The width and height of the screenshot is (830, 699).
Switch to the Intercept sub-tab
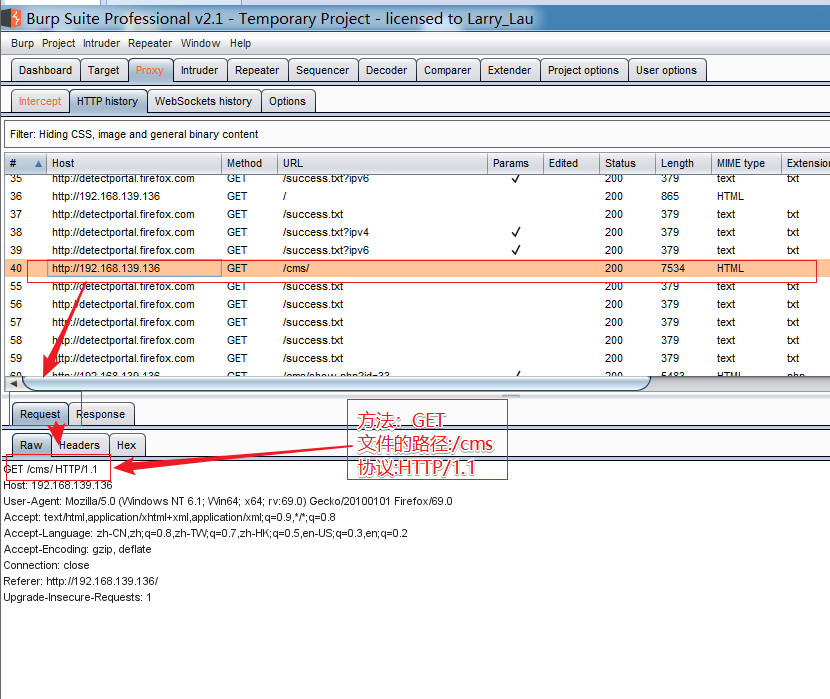point(40,101)
